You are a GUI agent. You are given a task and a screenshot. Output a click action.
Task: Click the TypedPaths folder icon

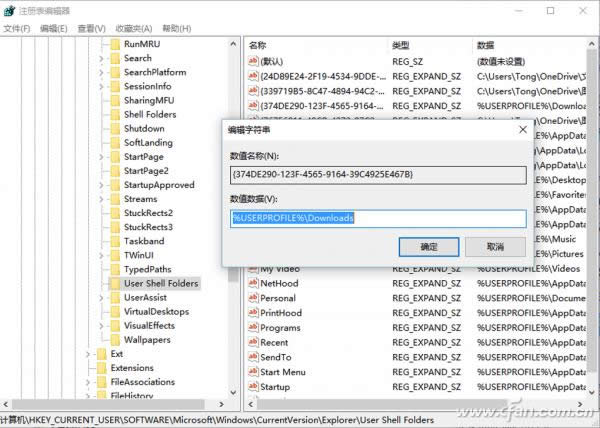113,269
